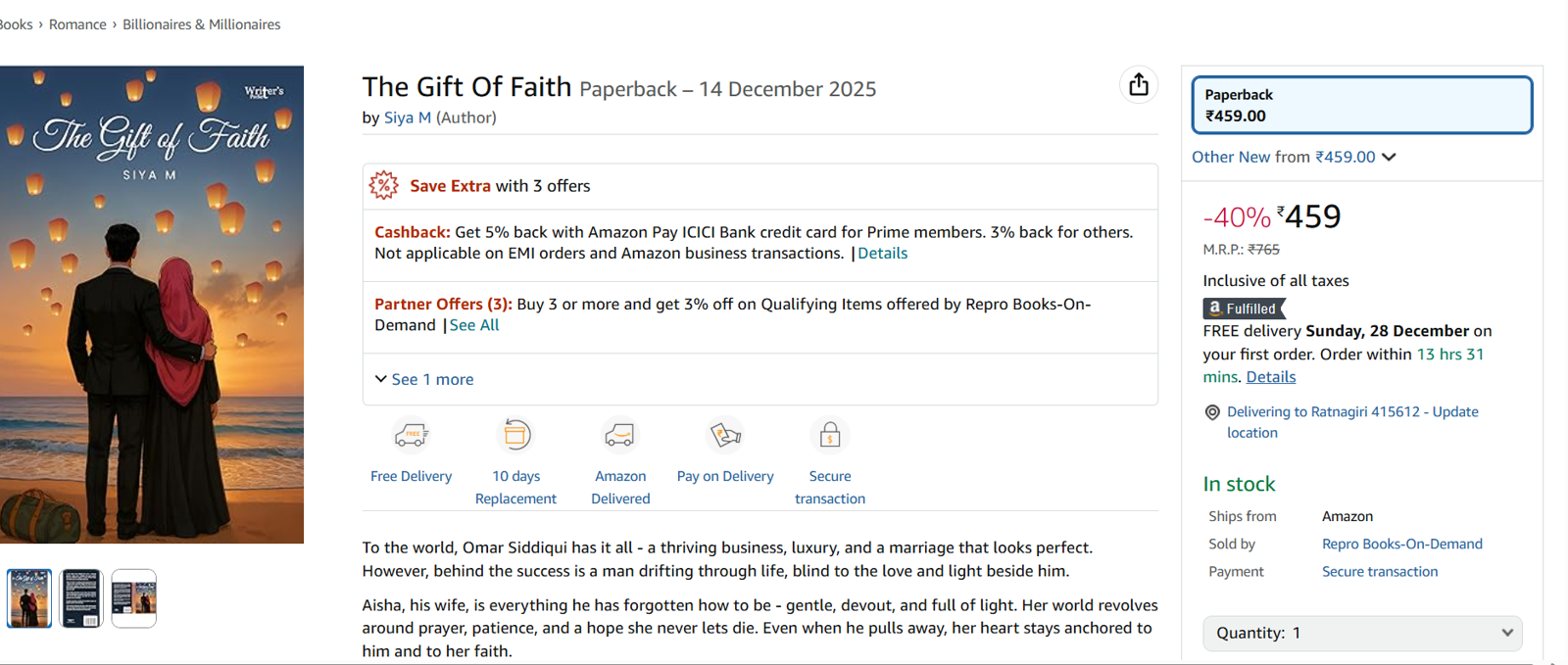Image resolution: width=1568 pixels, height=665 pixels.
Task: Click the Free Delivery truck icon
Action: [412, 435]
